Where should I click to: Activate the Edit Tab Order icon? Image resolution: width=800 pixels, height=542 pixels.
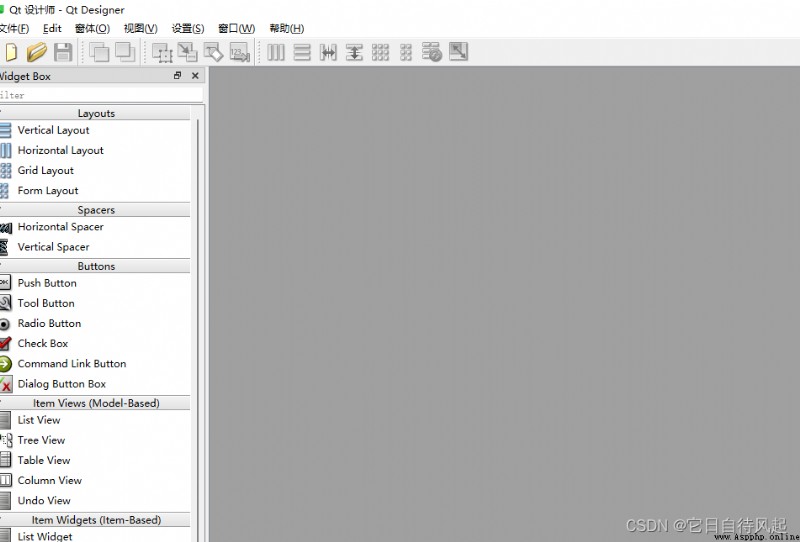239,52
